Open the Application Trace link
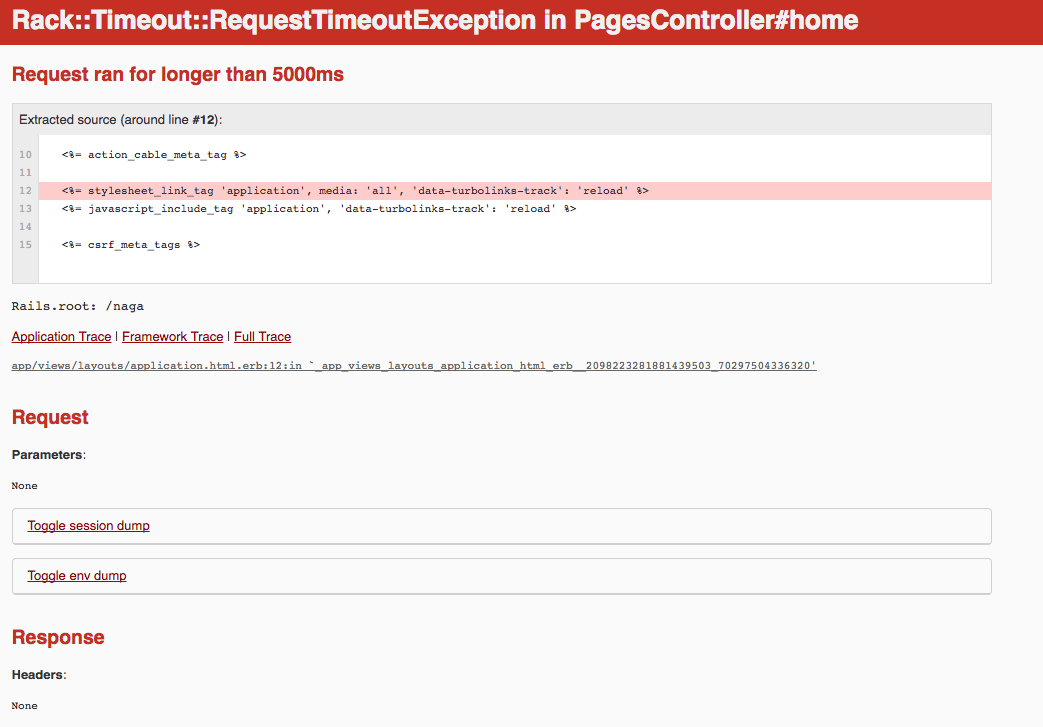This screenshot has width=1043, height=727. click(61, 337)
